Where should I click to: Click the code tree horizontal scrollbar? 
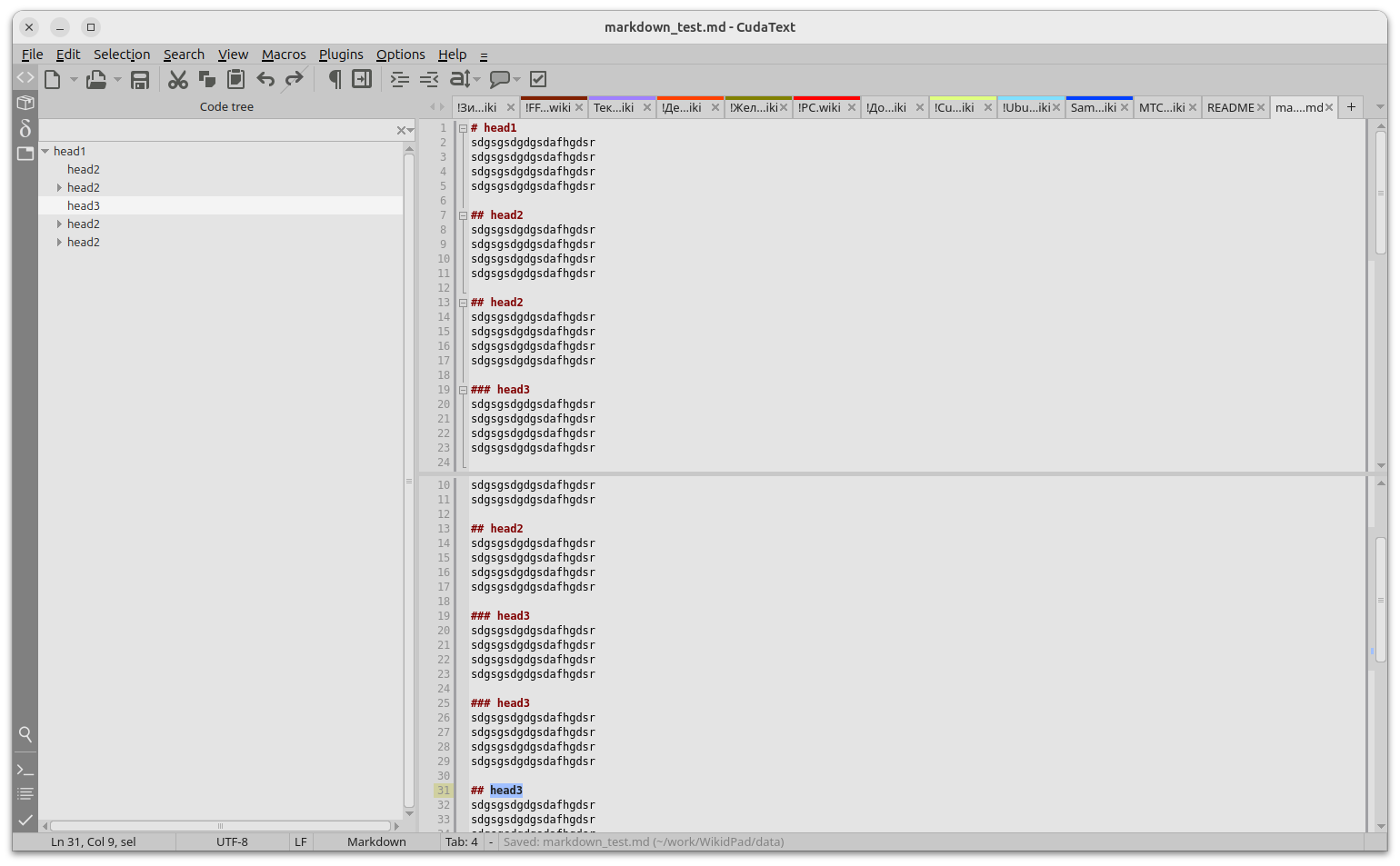[220, 826]
